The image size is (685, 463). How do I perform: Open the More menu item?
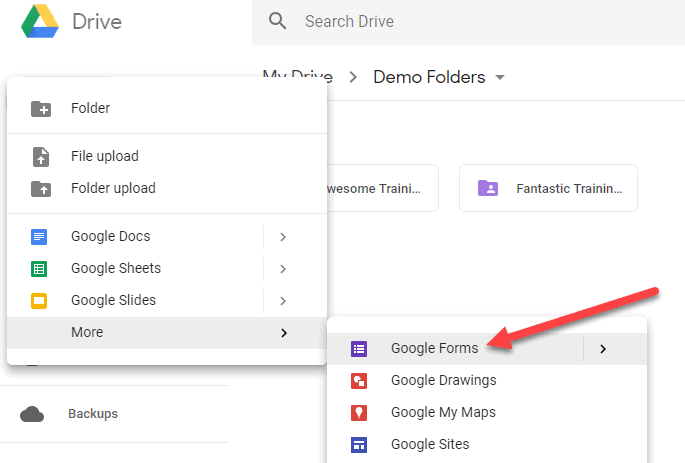point(167,332)
